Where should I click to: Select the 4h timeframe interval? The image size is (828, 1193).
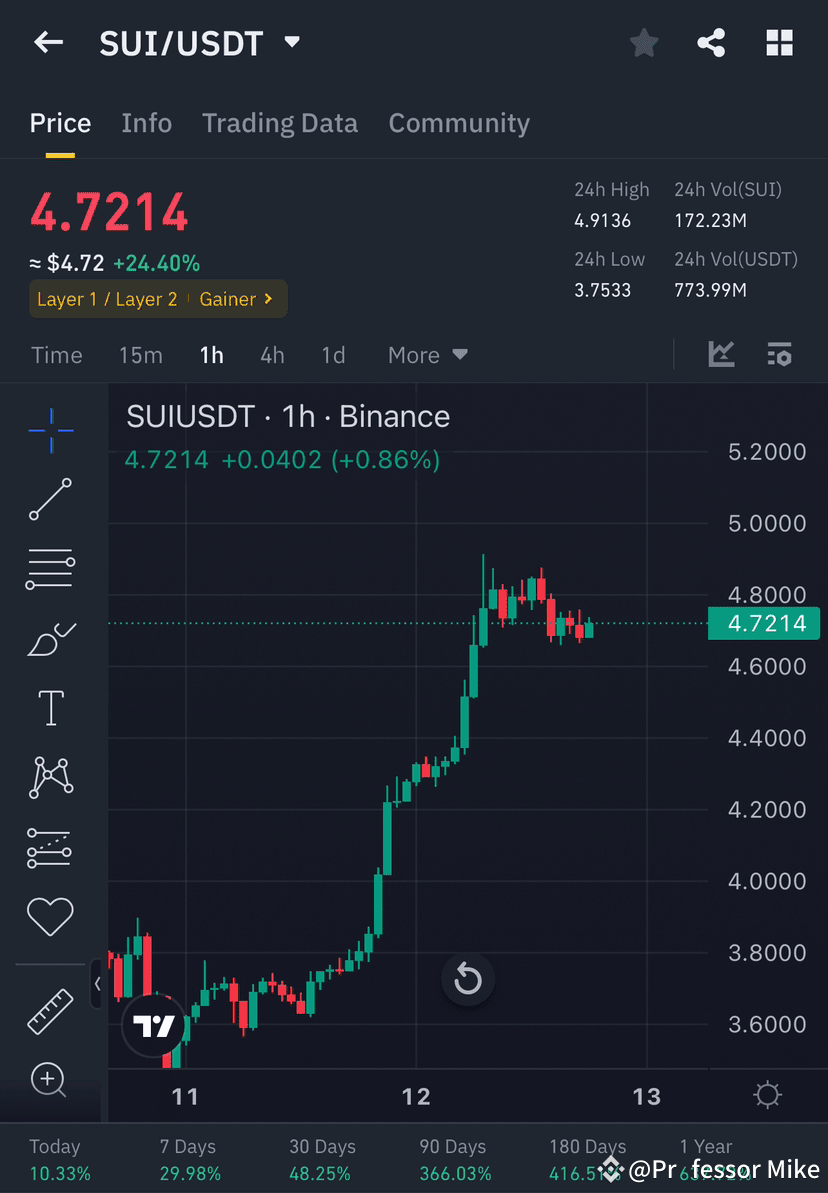272,355
